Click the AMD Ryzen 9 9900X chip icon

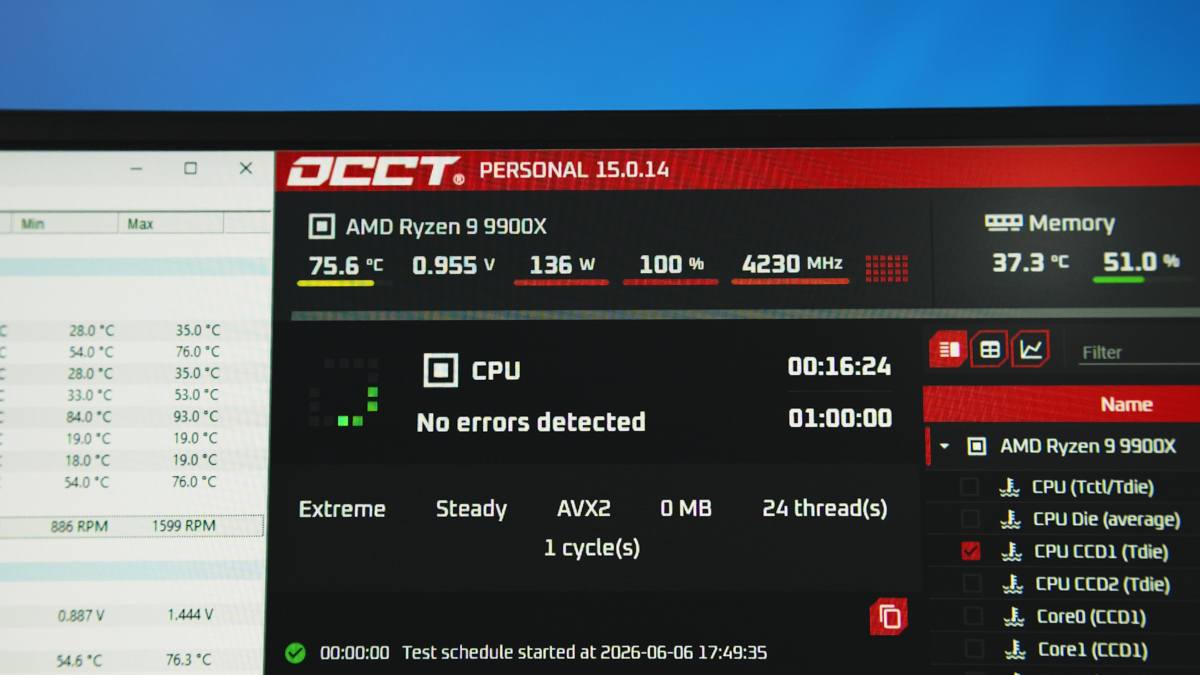tap(321, 226)
